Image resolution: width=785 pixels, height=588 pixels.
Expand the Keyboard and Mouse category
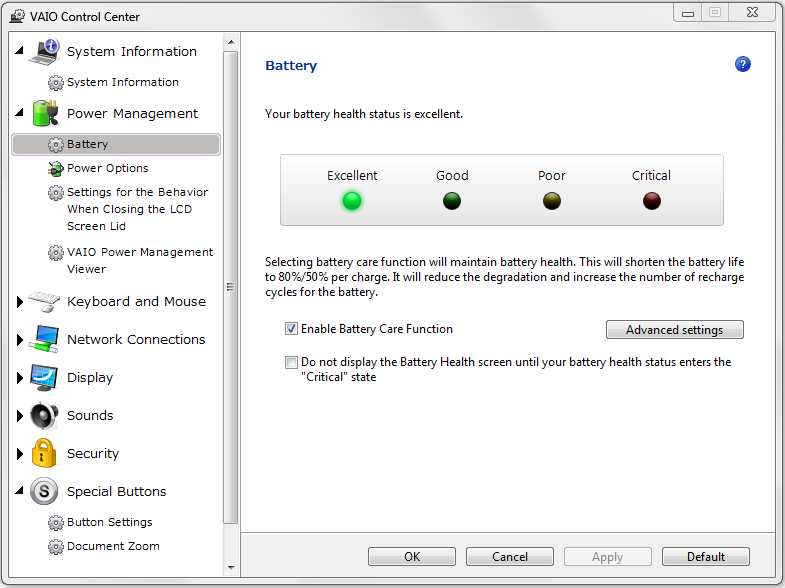tap(20, 302)
